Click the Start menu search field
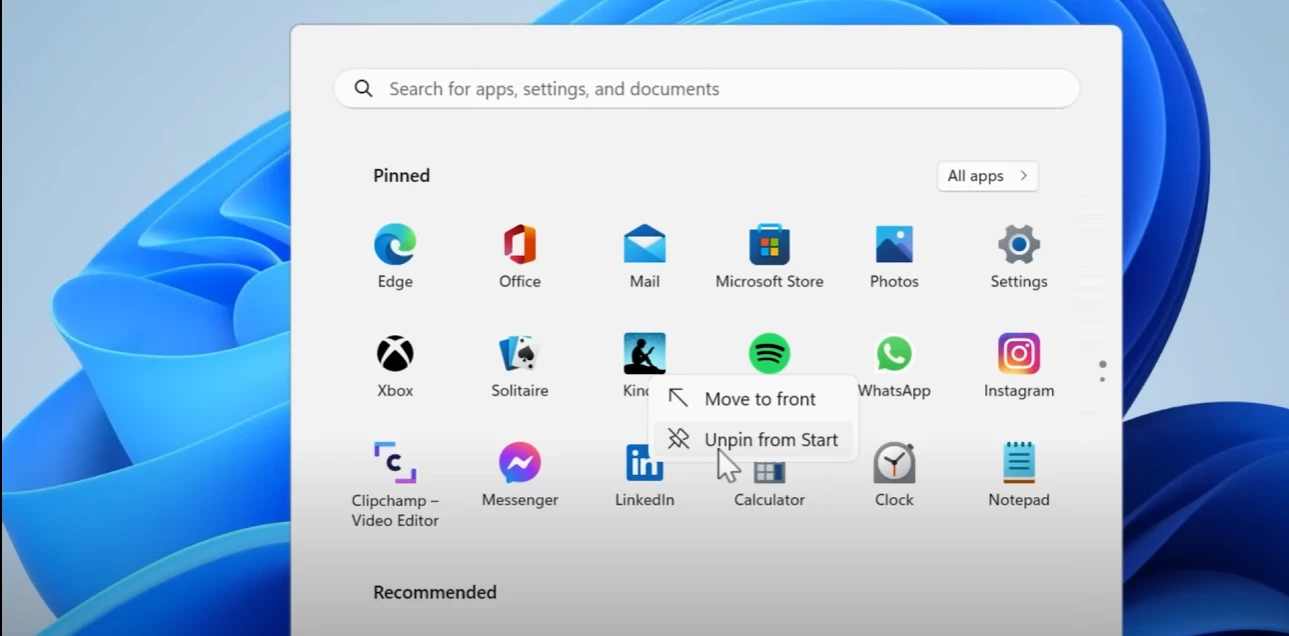The width and height of the screenshot is (1289, 636). click(706, 89)
